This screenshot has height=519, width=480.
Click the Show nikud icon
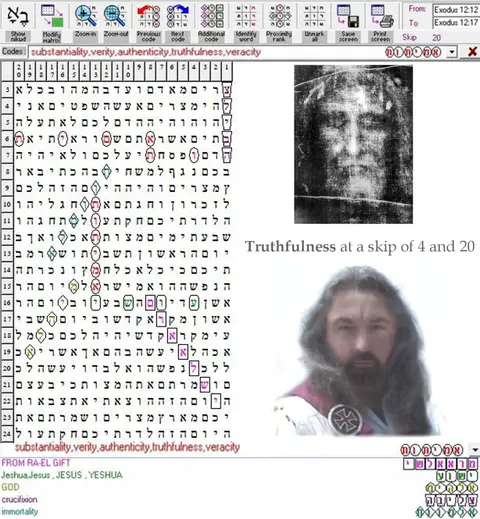click(x=18, y=16)
